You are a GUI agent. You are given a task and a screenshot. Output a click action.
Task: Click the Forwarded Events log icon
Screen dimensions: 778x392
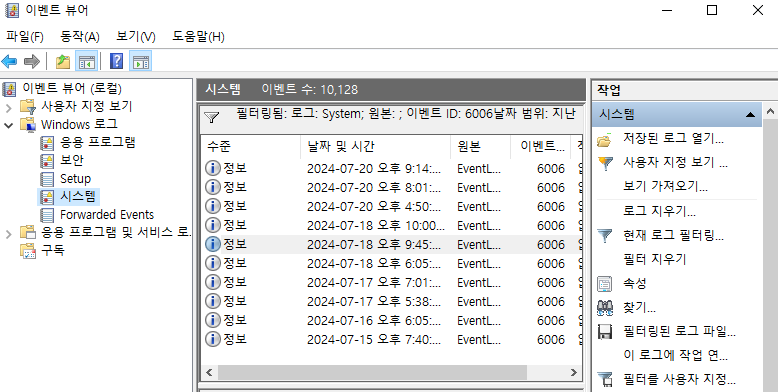click(x=47, y=215)
